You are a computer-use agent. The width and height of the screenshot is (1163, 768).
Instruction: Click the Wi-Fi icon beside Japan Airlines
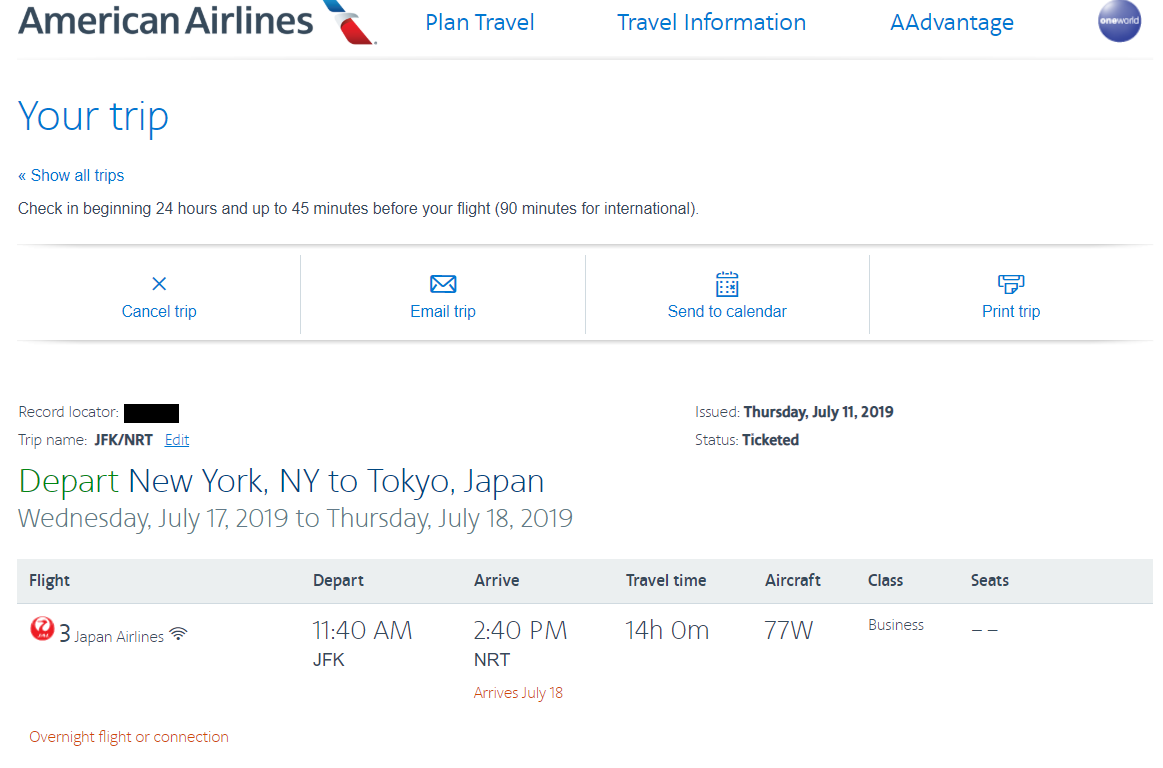pos(178,634)
